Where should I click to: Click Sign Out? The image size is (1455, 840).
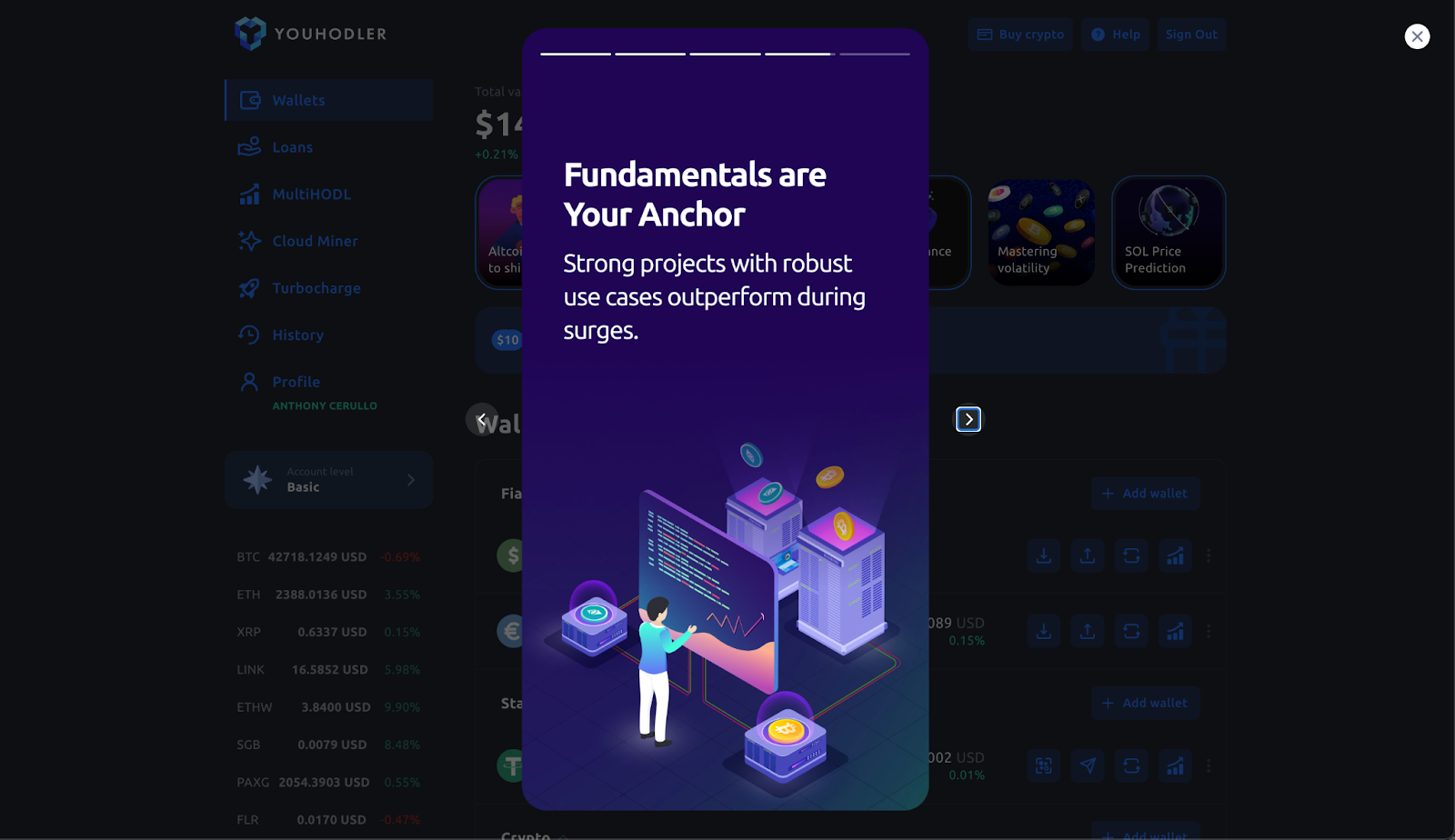click(x=1191, y=35)
